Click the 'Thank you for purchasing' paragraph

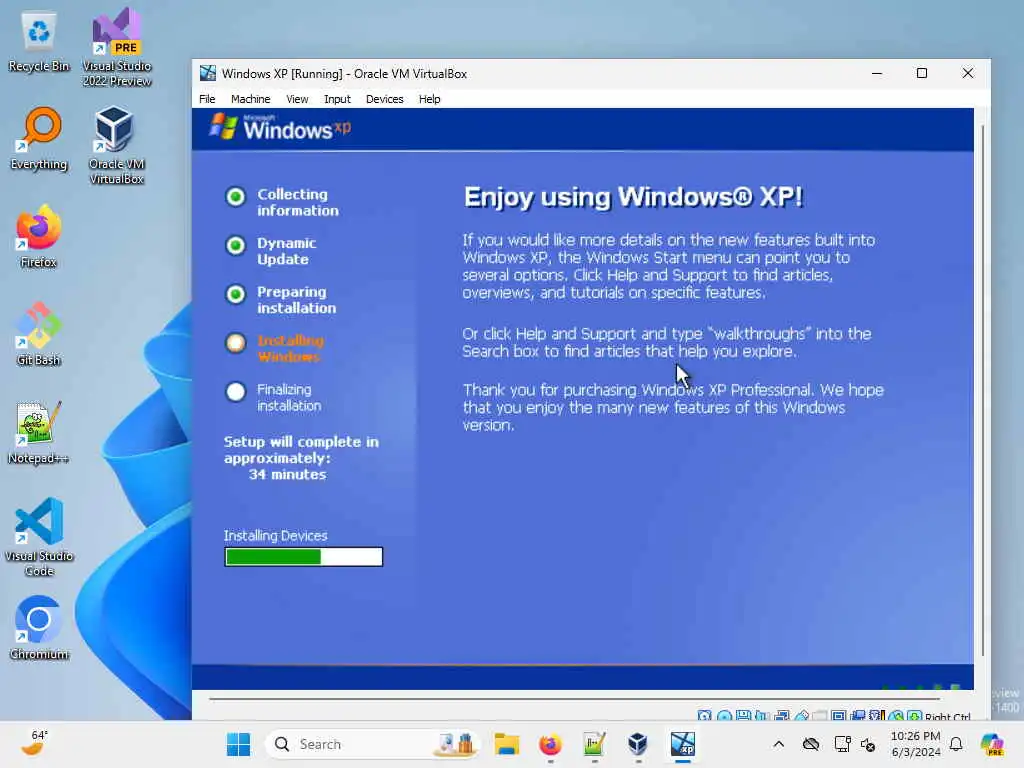[673, 408]
